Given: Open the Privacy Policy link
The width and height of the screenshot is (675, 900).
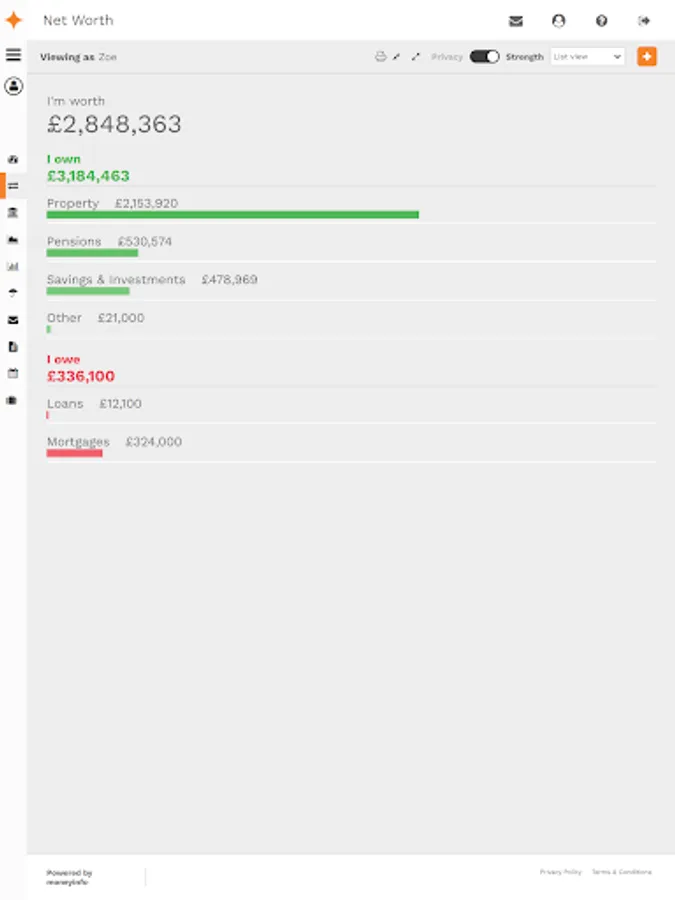Looking at the screenshot, I should pos(560,872).
